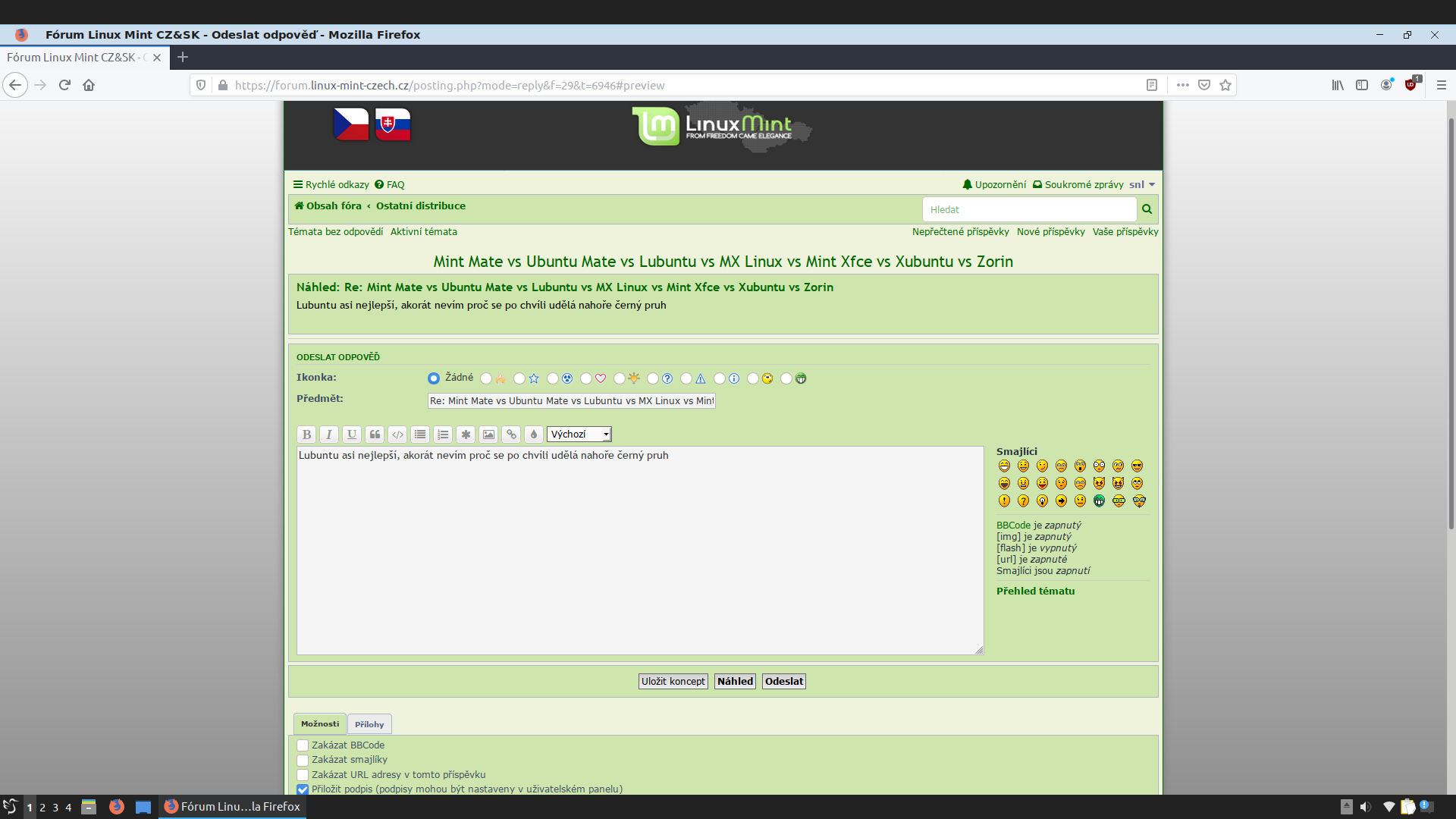
Task: Insert numbered list BBCode
Action: pos(443,435)
